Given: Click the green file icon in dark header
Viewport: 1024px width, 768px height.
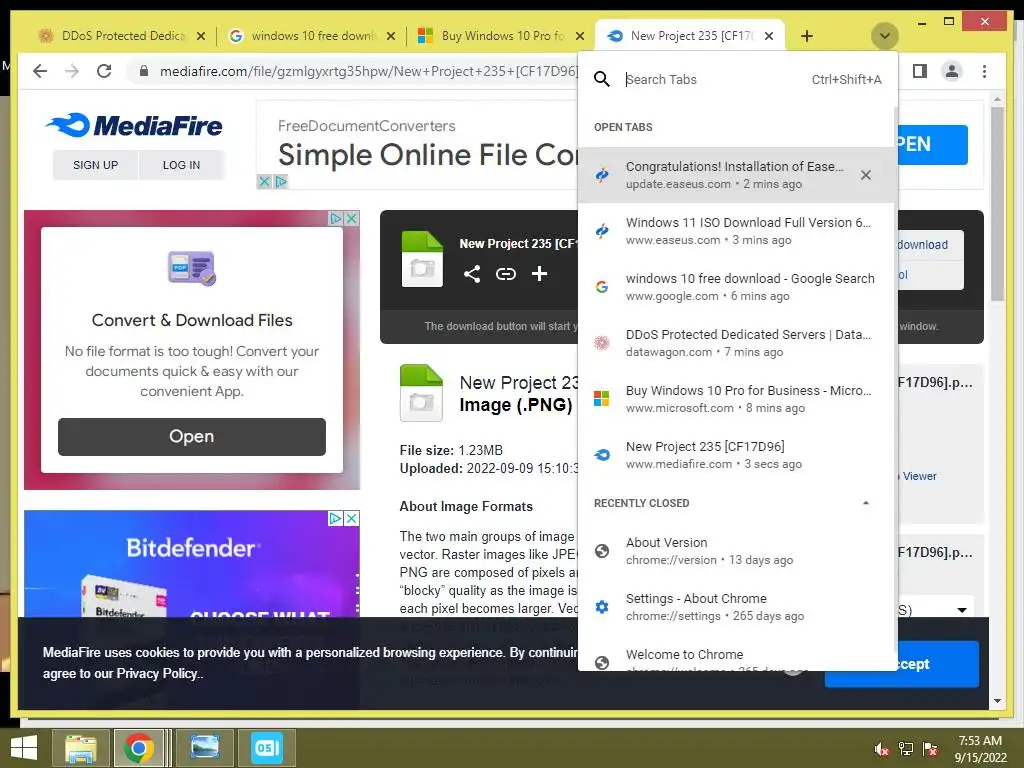Looking at the screenshot, I should (422, 259).
